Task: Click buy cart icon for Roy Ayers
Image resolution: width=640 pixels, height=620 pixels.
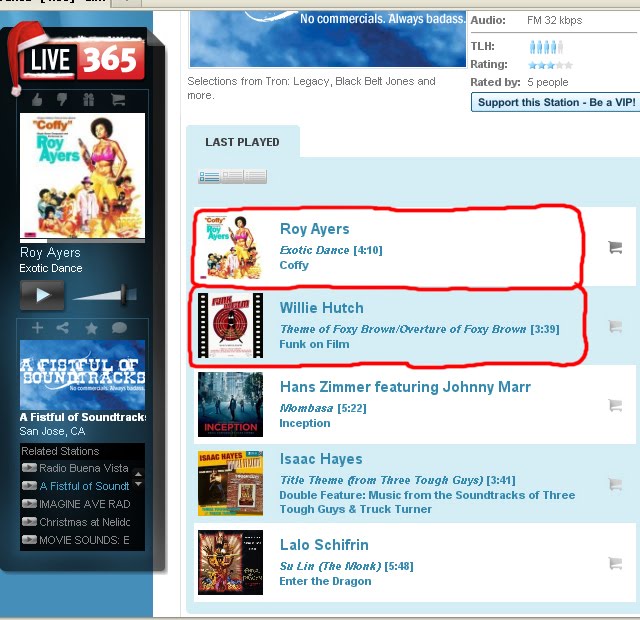Action: click(x=615, y=247)
